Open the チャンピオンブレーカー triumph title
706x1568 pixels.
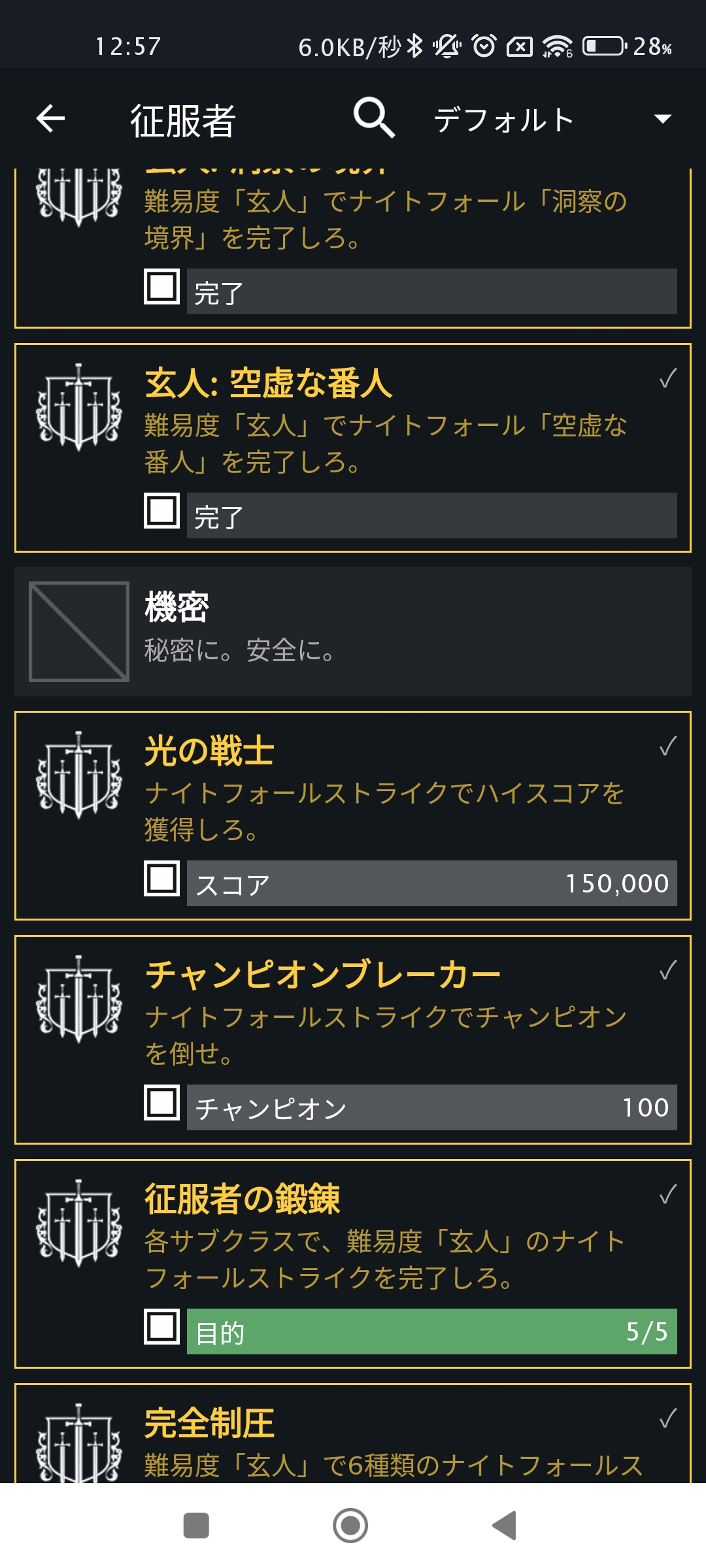coord(323,975)
